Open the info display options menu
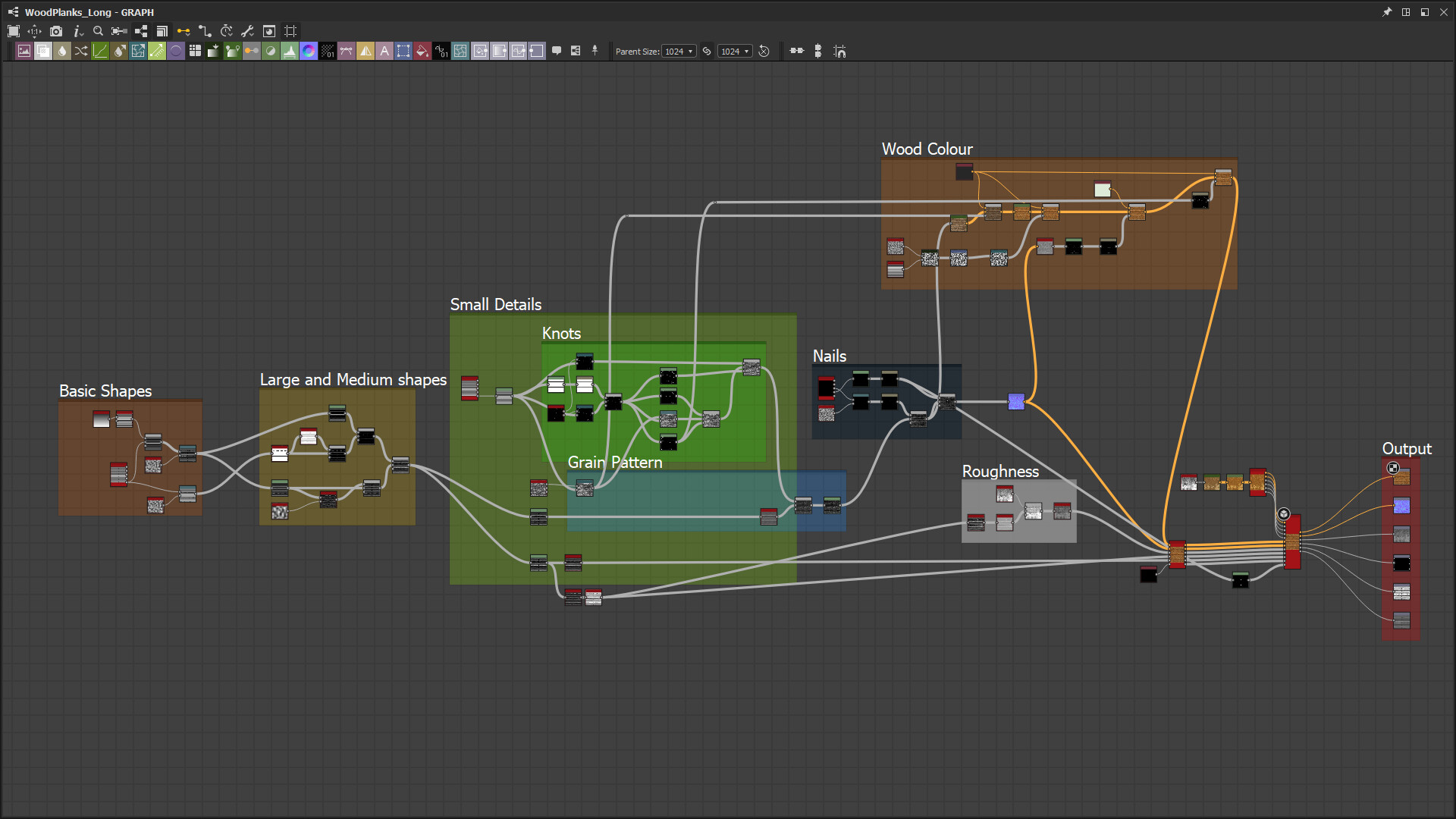This screenshot has width=1456, height=819. pos(77,31)
